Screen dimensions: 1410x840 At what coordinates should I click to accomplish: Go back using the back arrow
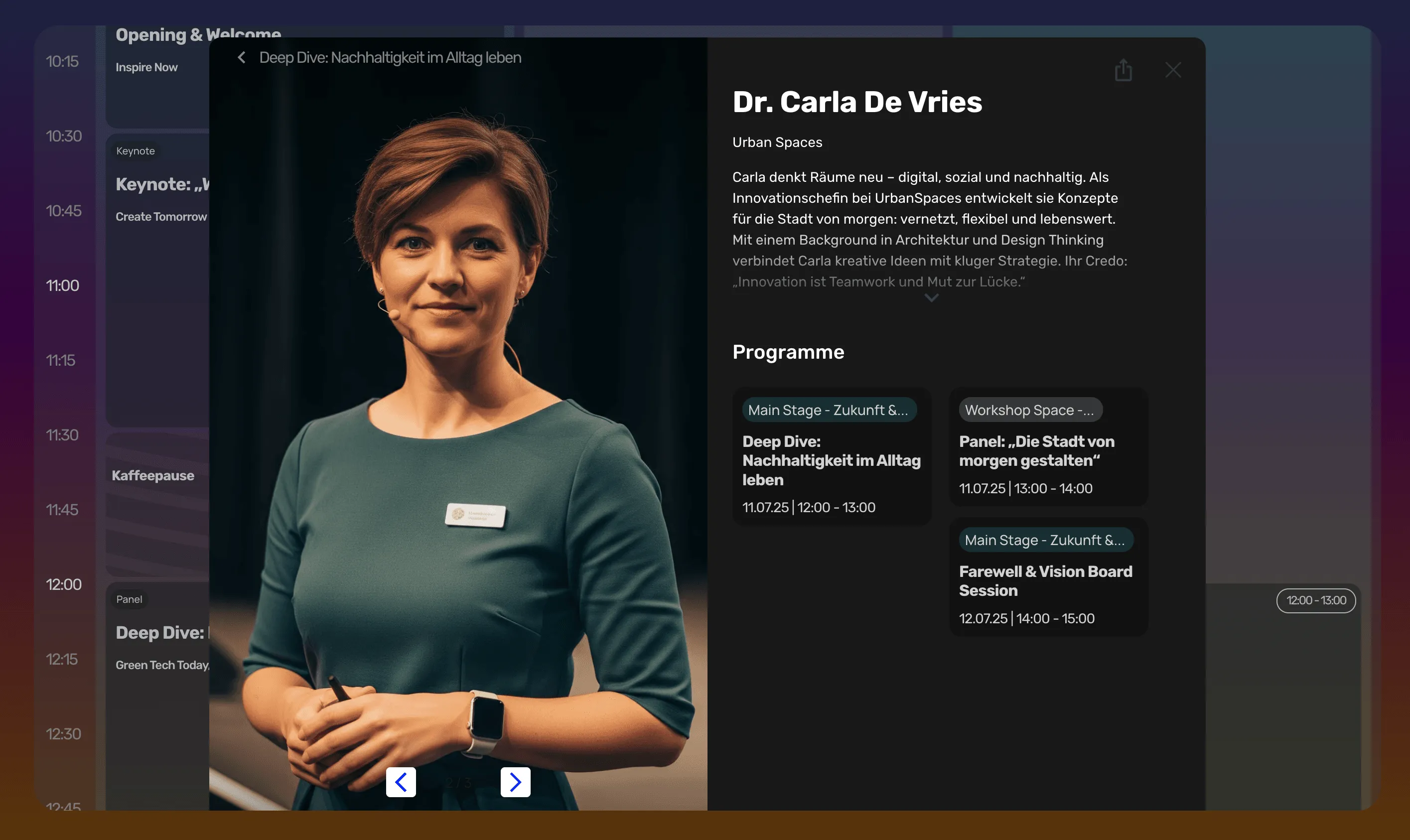pyautogui.click(x=241, y=57)
